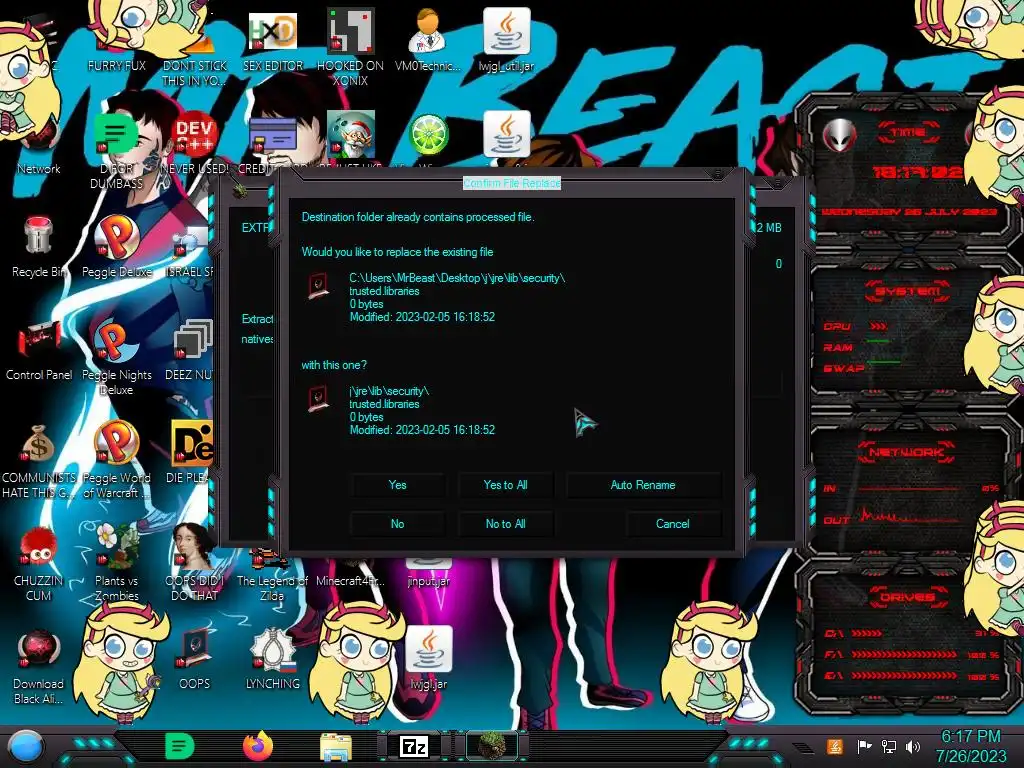Click the Confirm File Replace title
Image resolution: width=1024 pixels, height=768 pixels.
click(x=512, y=184)
